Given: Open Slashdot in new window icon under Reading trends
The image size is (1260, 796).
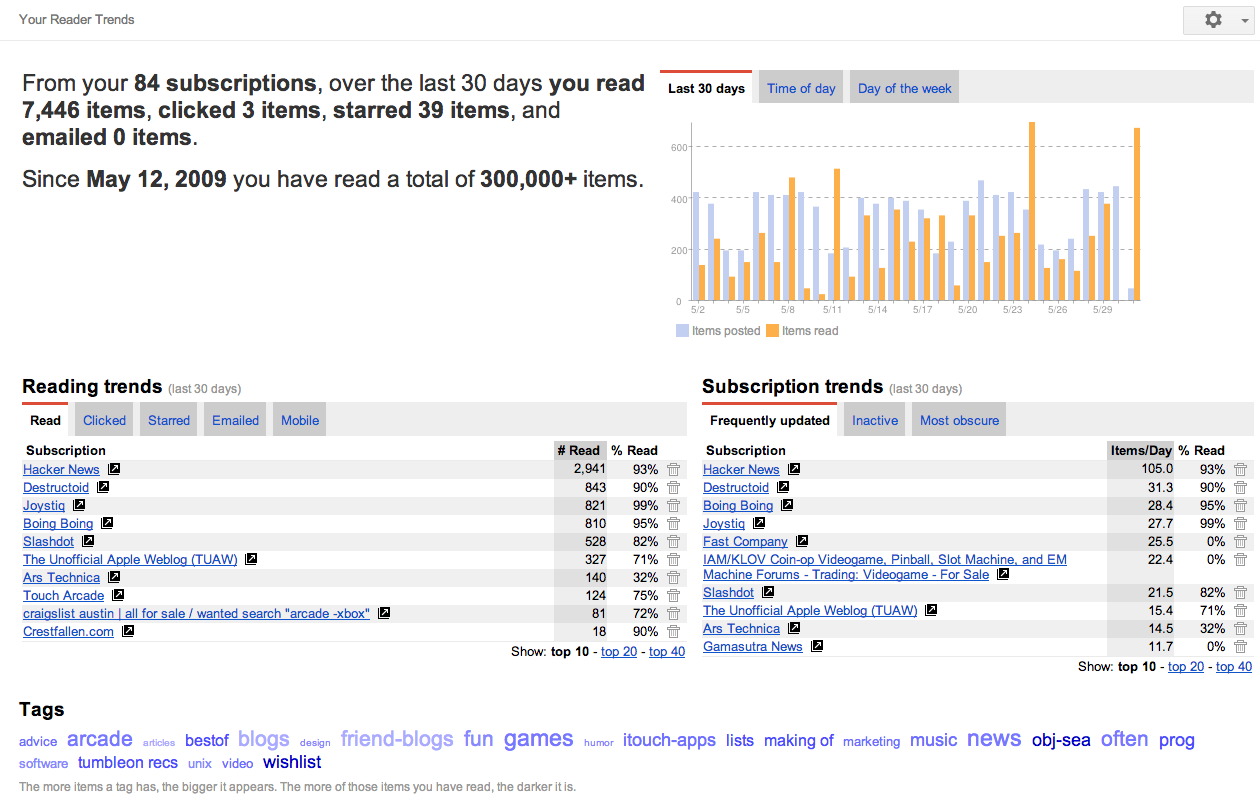Looking at the screenshot, I should click(88, 541).
